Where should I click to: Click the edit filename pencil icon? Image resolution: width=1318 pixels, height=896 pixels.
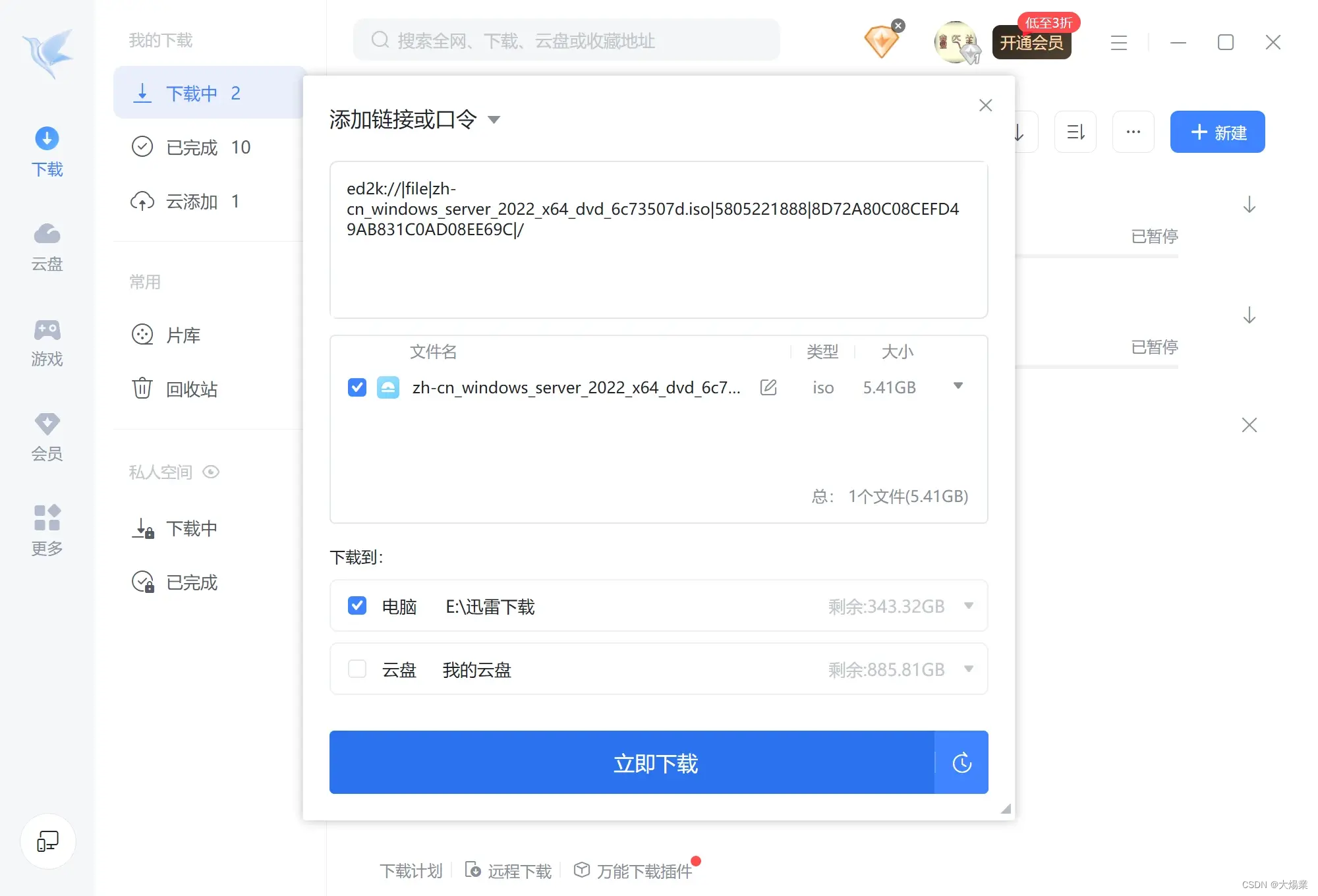(x=768, y=387)
